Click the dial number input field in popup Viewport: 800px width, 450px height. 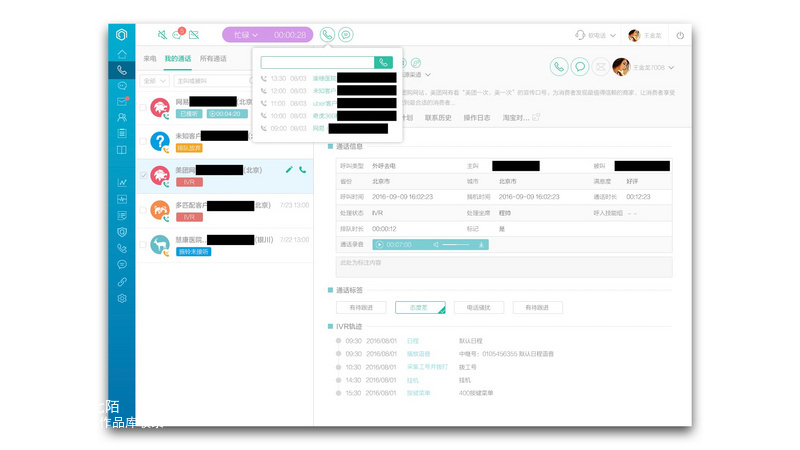317,62
